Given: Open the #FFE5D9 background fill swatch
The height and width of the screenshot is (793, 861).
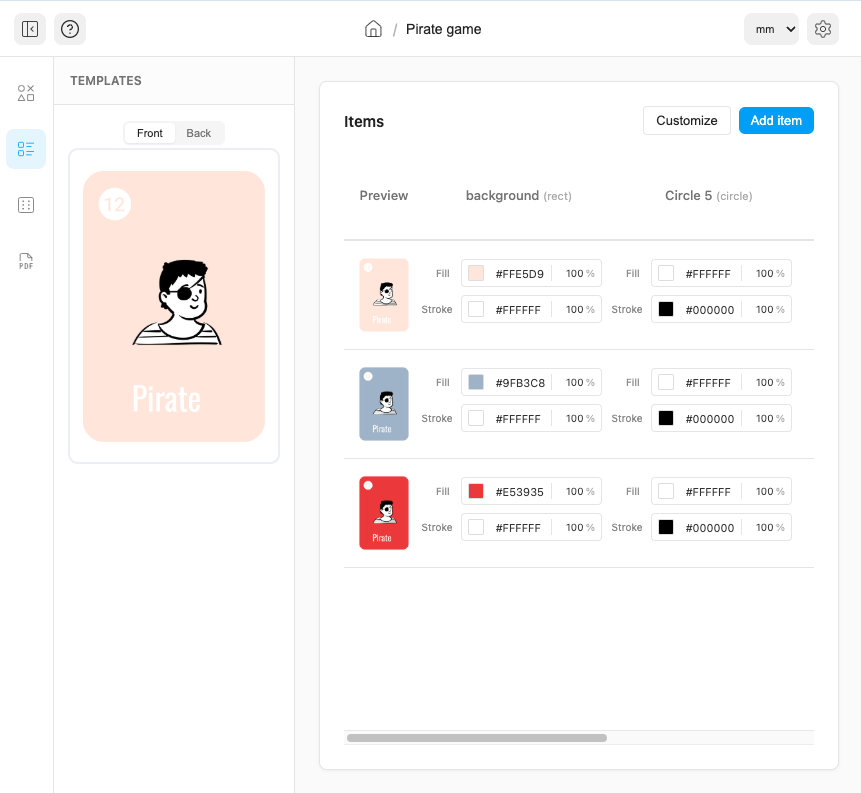Looking at the screenshot, I should [476, 273].
